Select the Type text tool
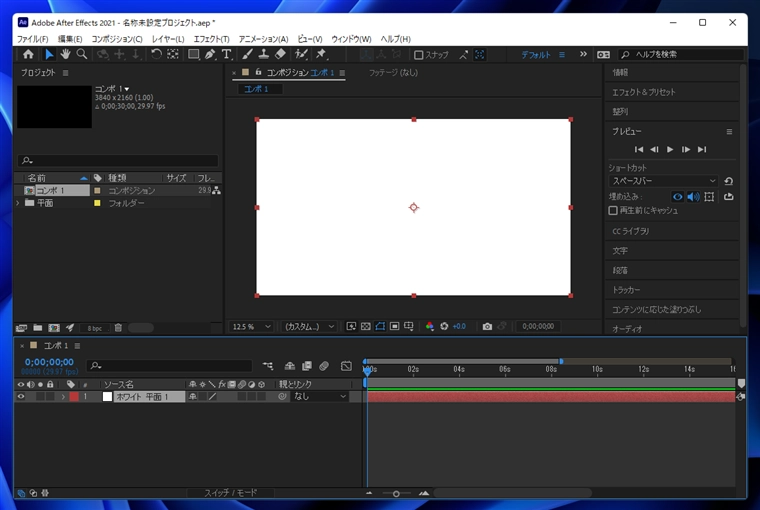The image size is (760, 510). point(226,54)
